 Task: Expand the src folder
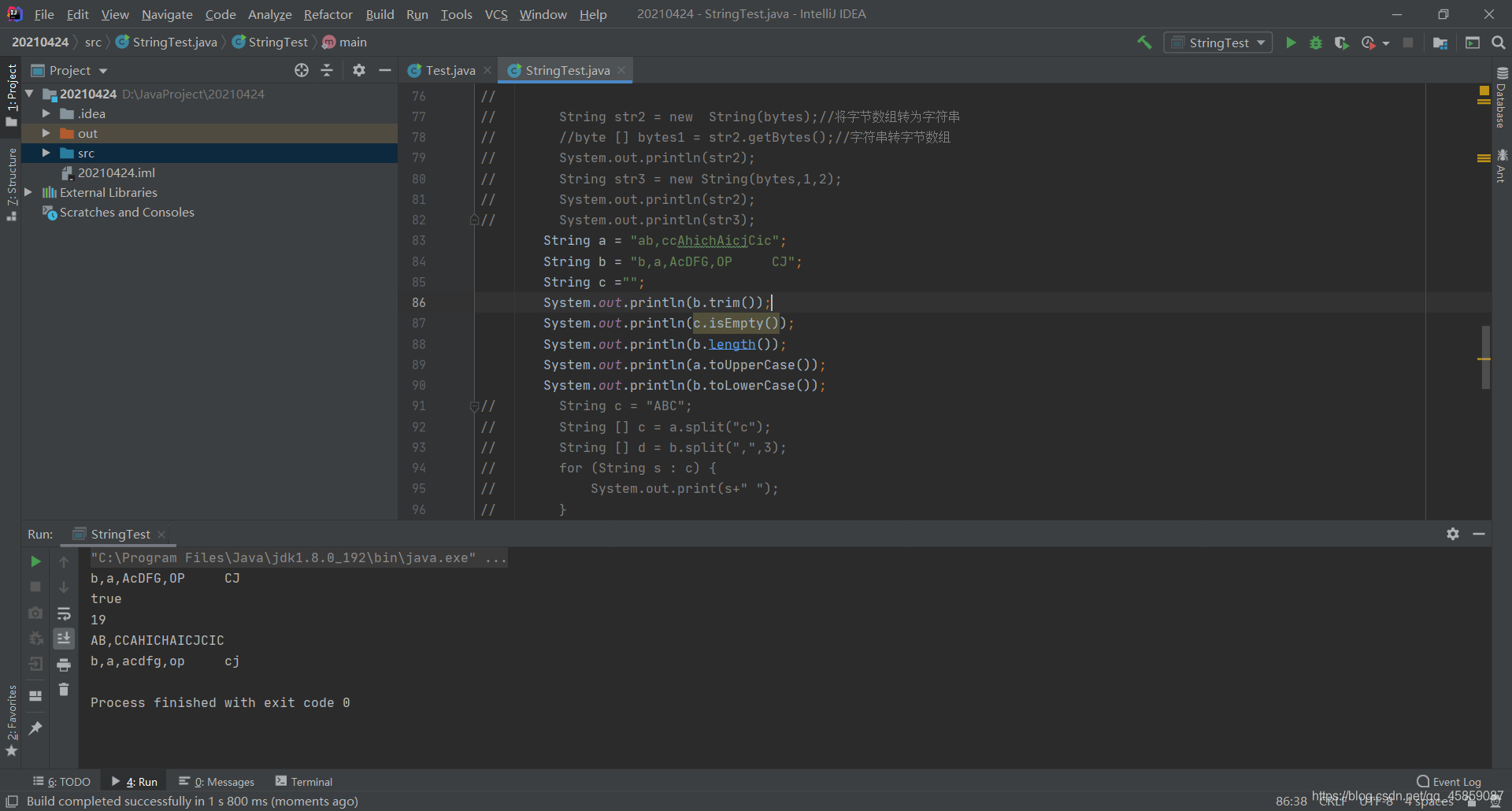click(46, 153)
